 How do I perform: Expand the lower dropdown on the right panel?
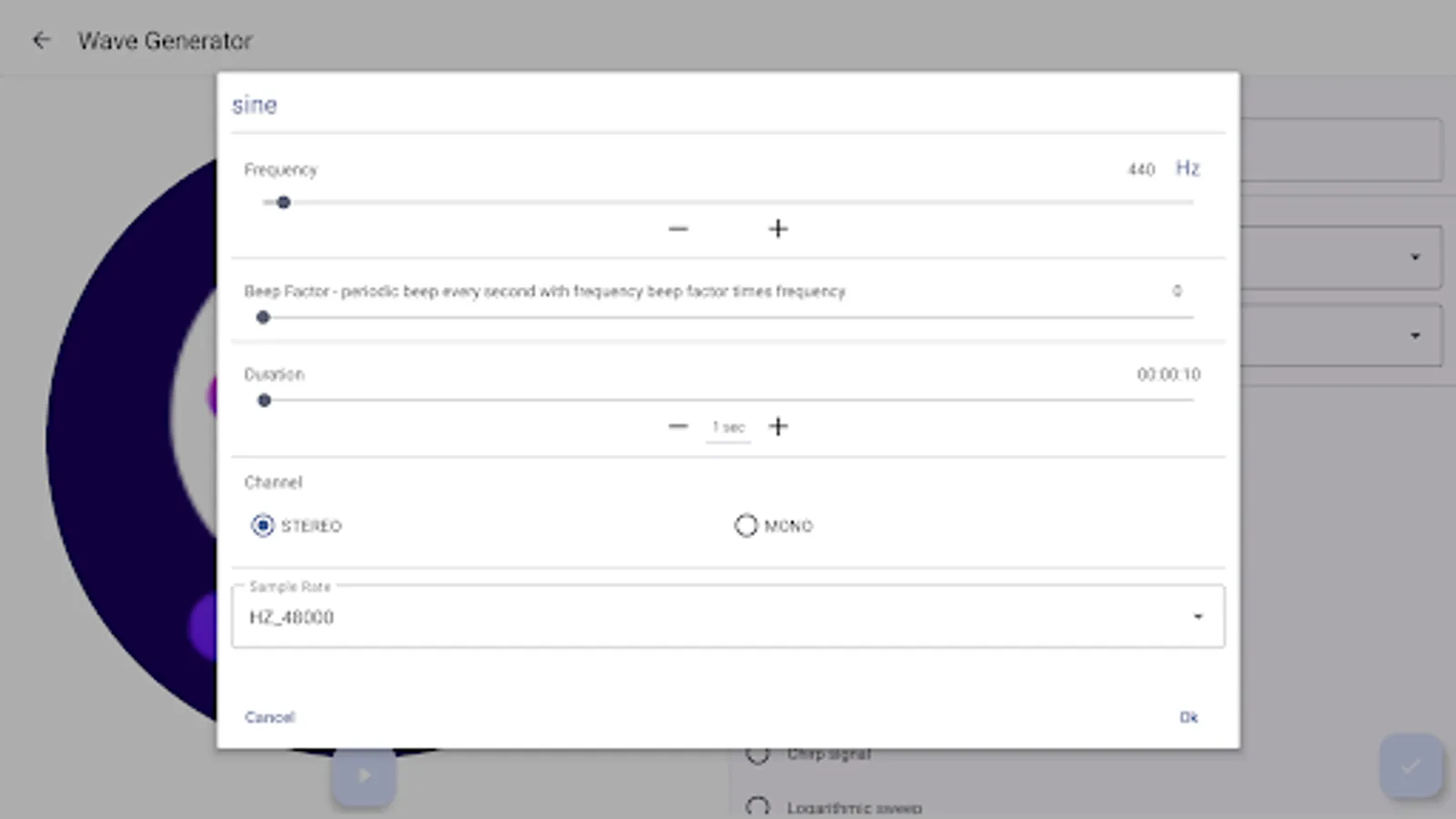click(1416, 334)
